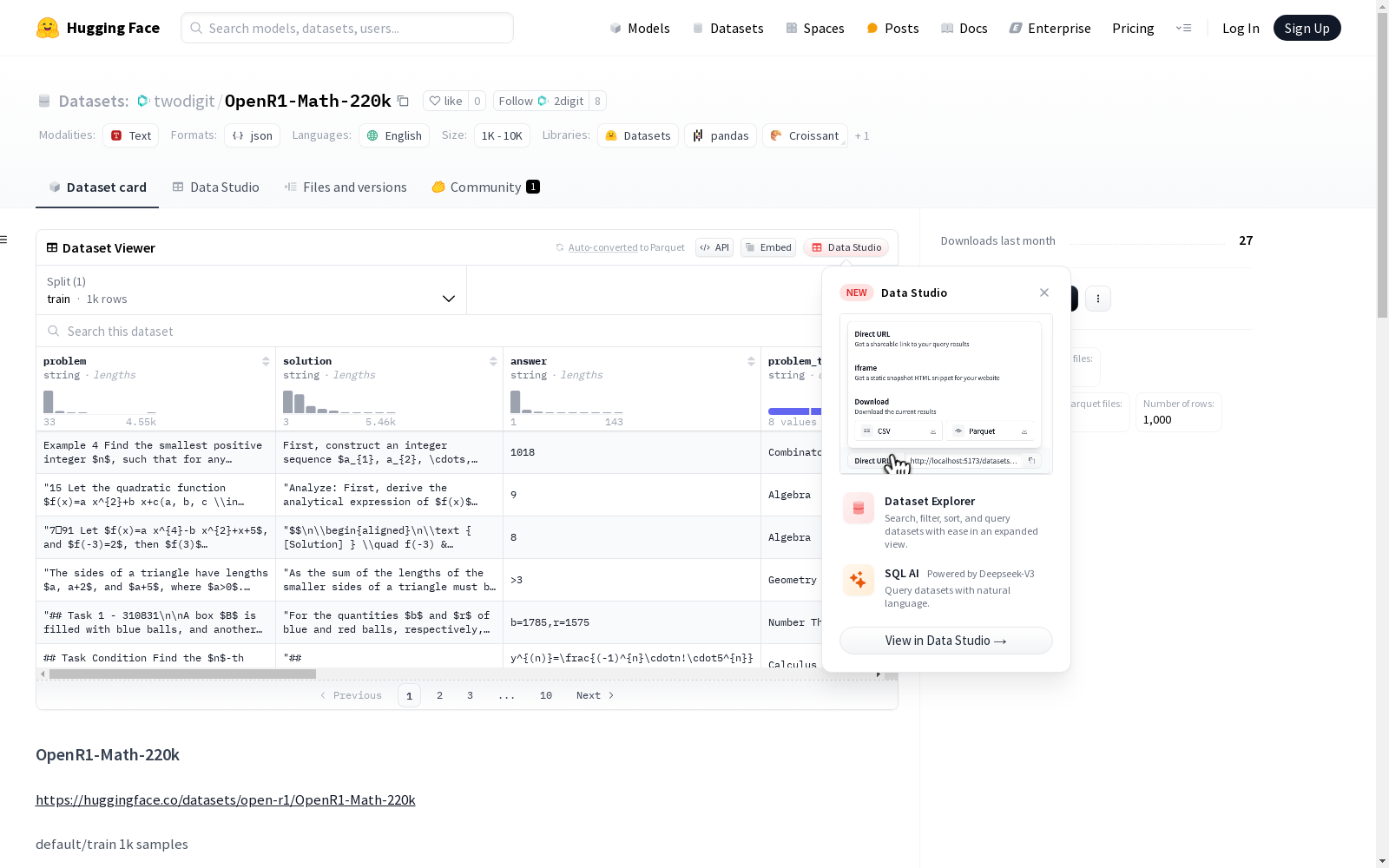Viewport: 1389px width, 868px height.
Task: Follow the 2digit organization
Action: coord(541,101)
